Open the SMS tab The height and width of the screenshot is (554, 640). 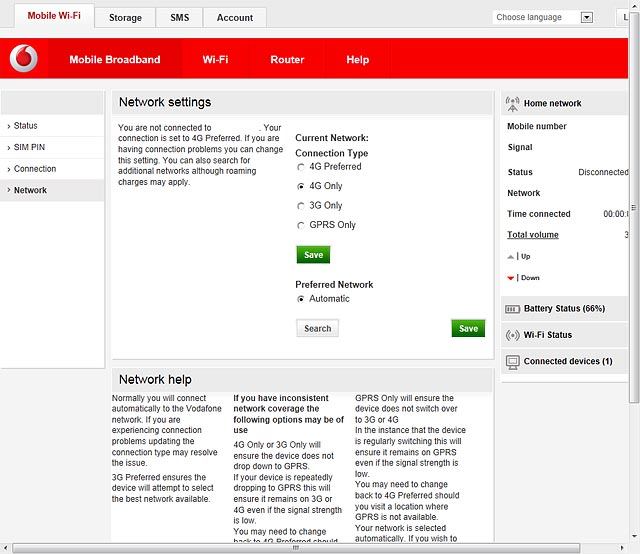pos(180,18)
